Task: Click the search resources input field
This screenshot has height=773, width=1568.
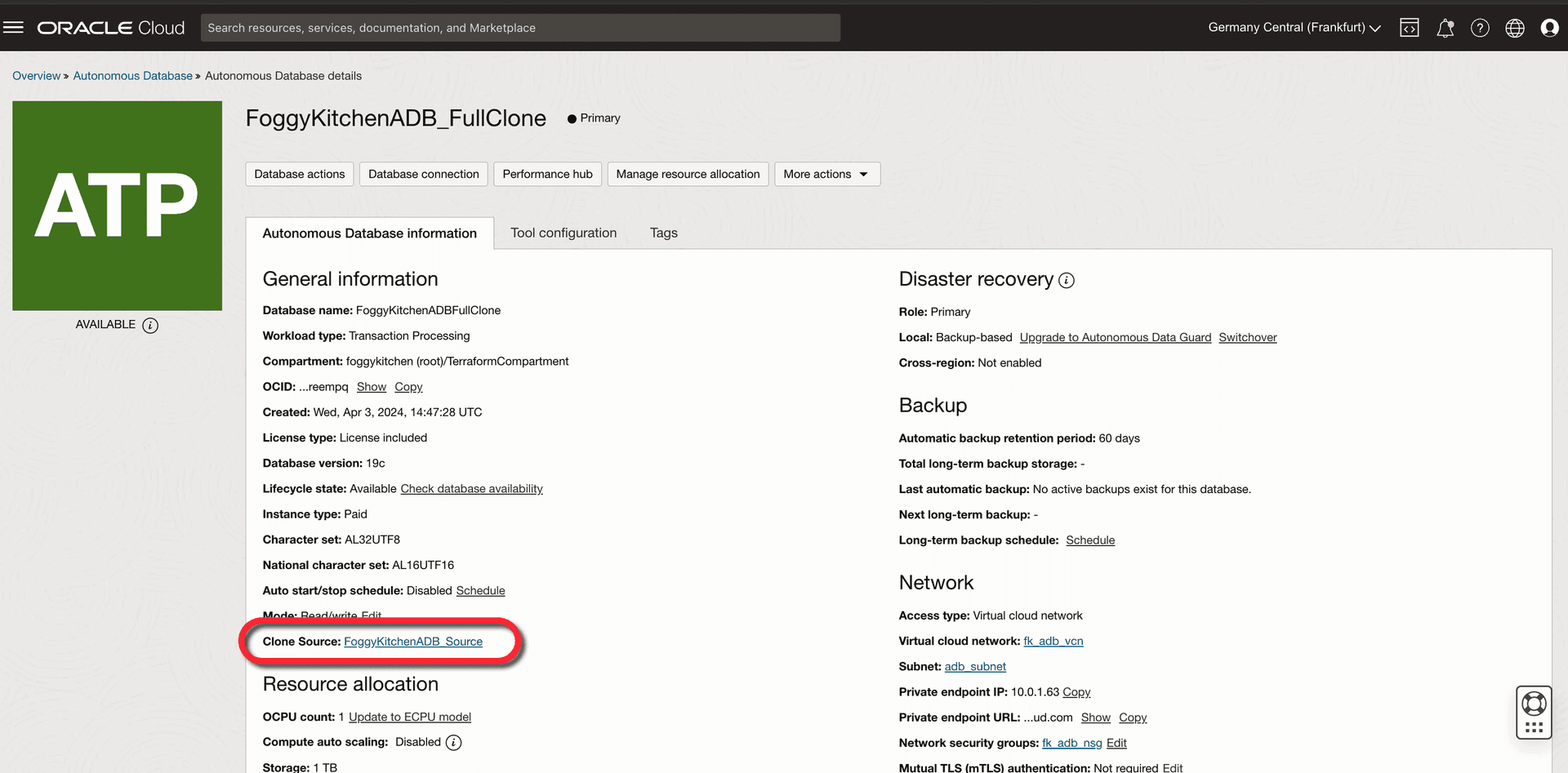Action: pyautogui.click(x=520, y=28)
